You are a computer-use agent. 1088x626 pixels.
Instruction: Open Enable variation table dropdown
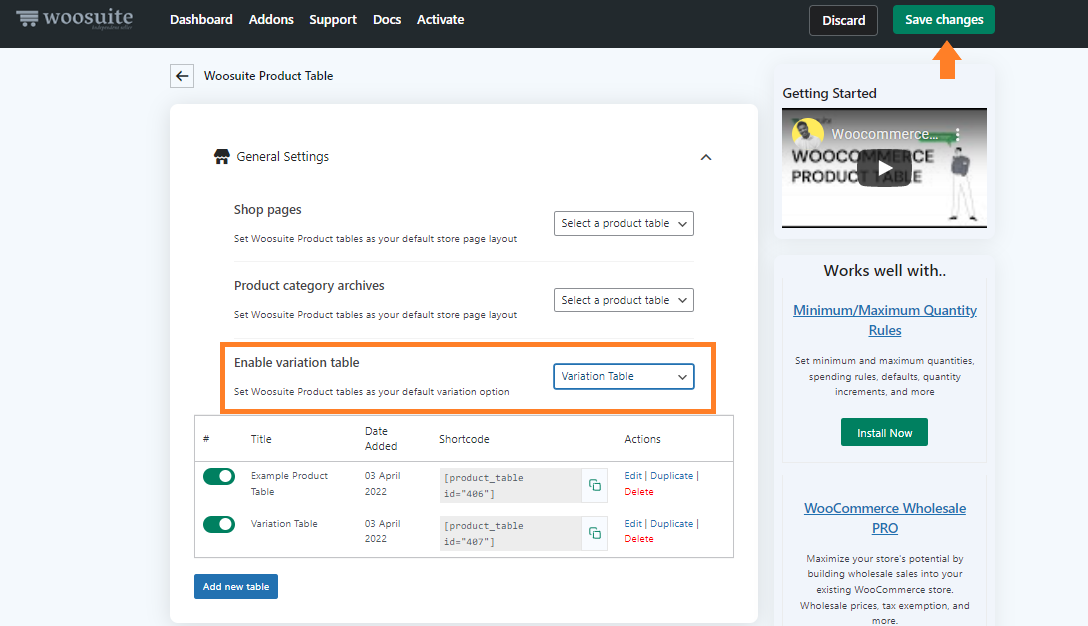tap(623, 376)
